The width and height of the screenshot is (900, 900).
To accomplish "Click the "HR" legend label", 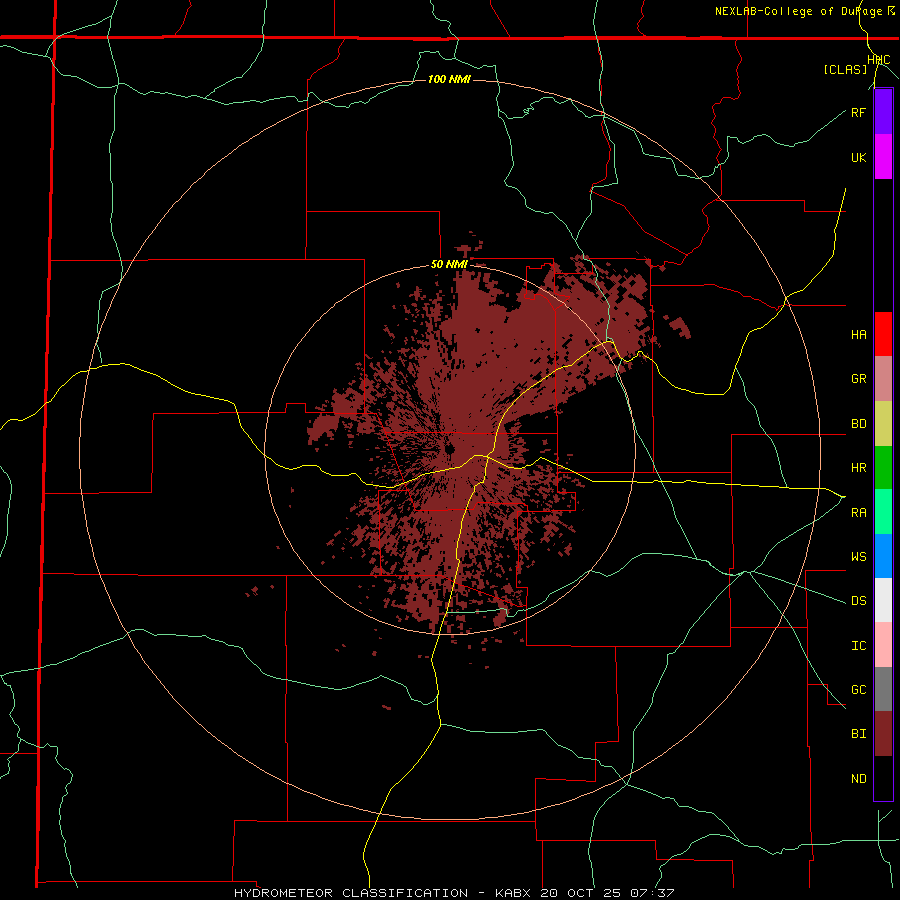I will tap(858, 468).
